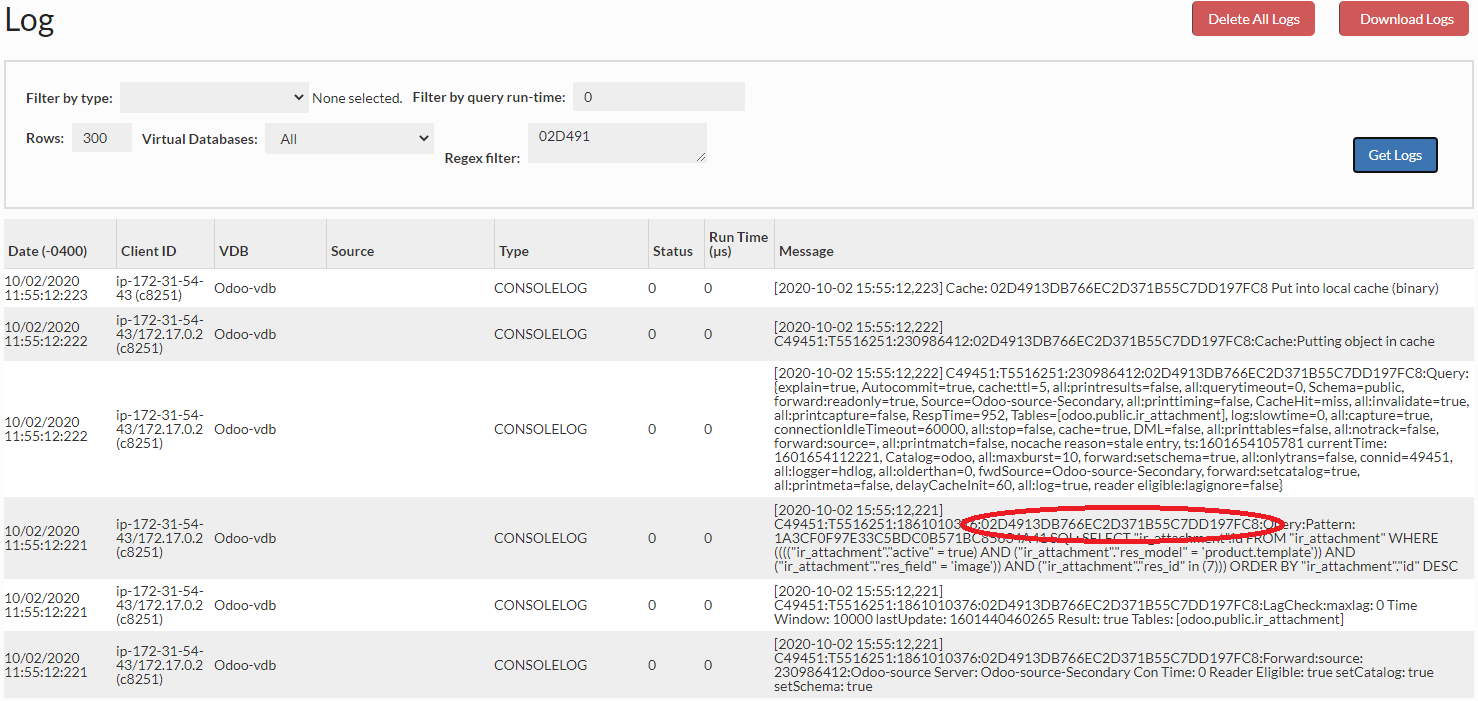The width and height of the screenshot is (1478, 701).
Task: Click the Download Logs button
Action: coord(1406,19)
